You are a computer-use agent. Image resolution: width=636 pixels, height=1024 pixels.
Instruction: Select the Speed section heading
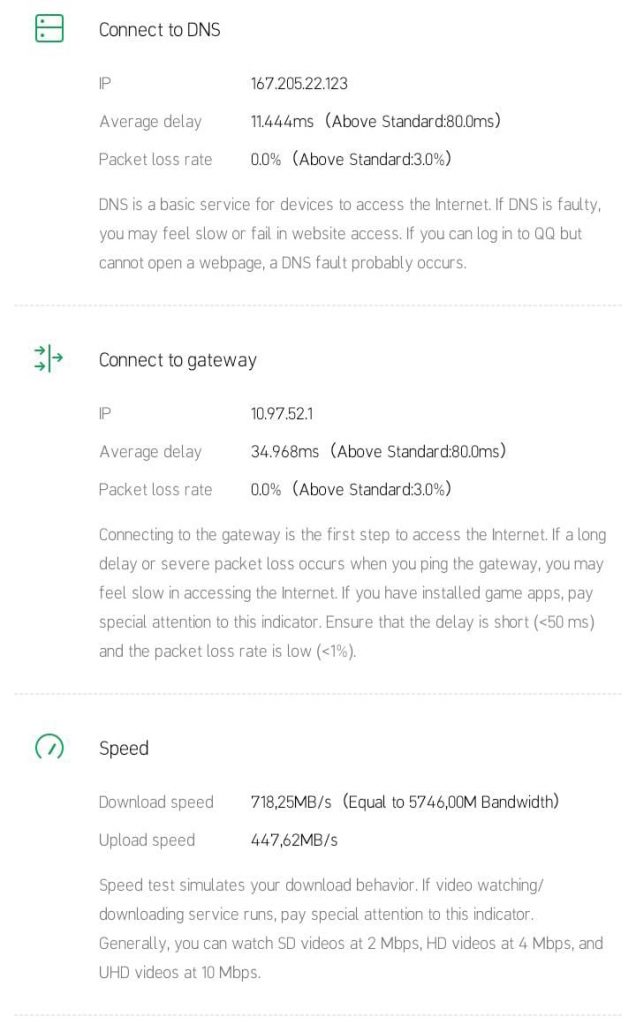[123, 748]
